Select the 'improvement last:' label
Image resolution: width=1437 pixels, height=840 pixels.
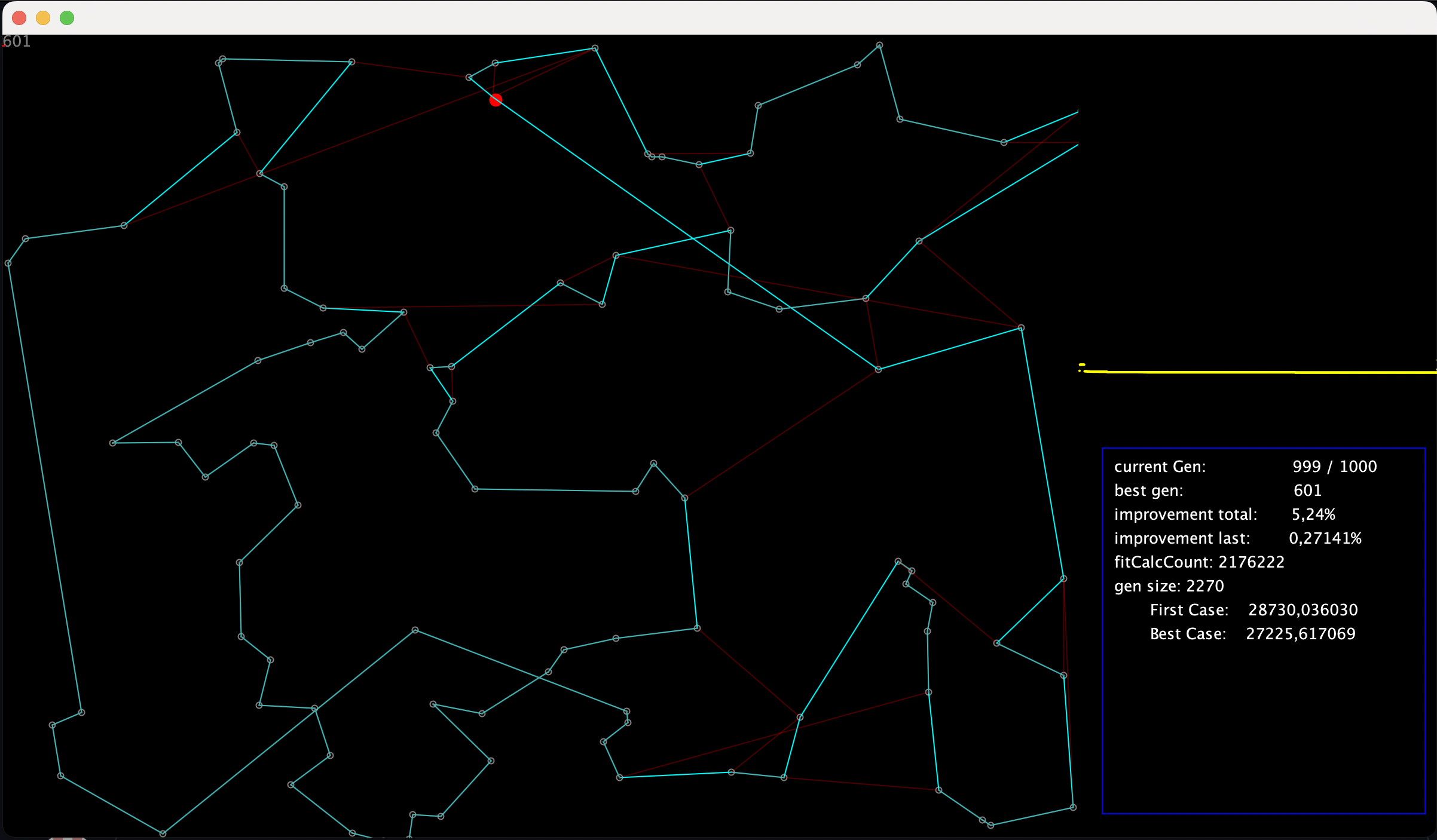pyautogui.click(x=1182, y=538)
